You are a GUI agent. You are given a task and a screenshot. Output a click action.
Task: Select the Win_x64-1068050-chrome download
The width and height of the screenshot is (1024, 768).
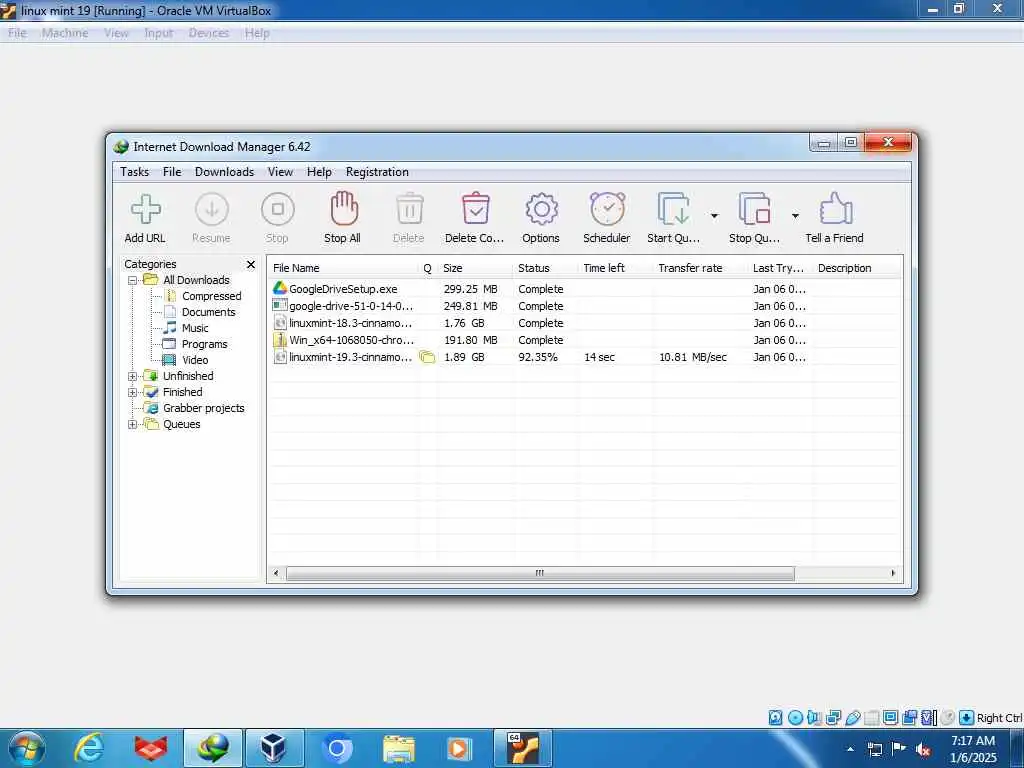(x=584, y=340)
